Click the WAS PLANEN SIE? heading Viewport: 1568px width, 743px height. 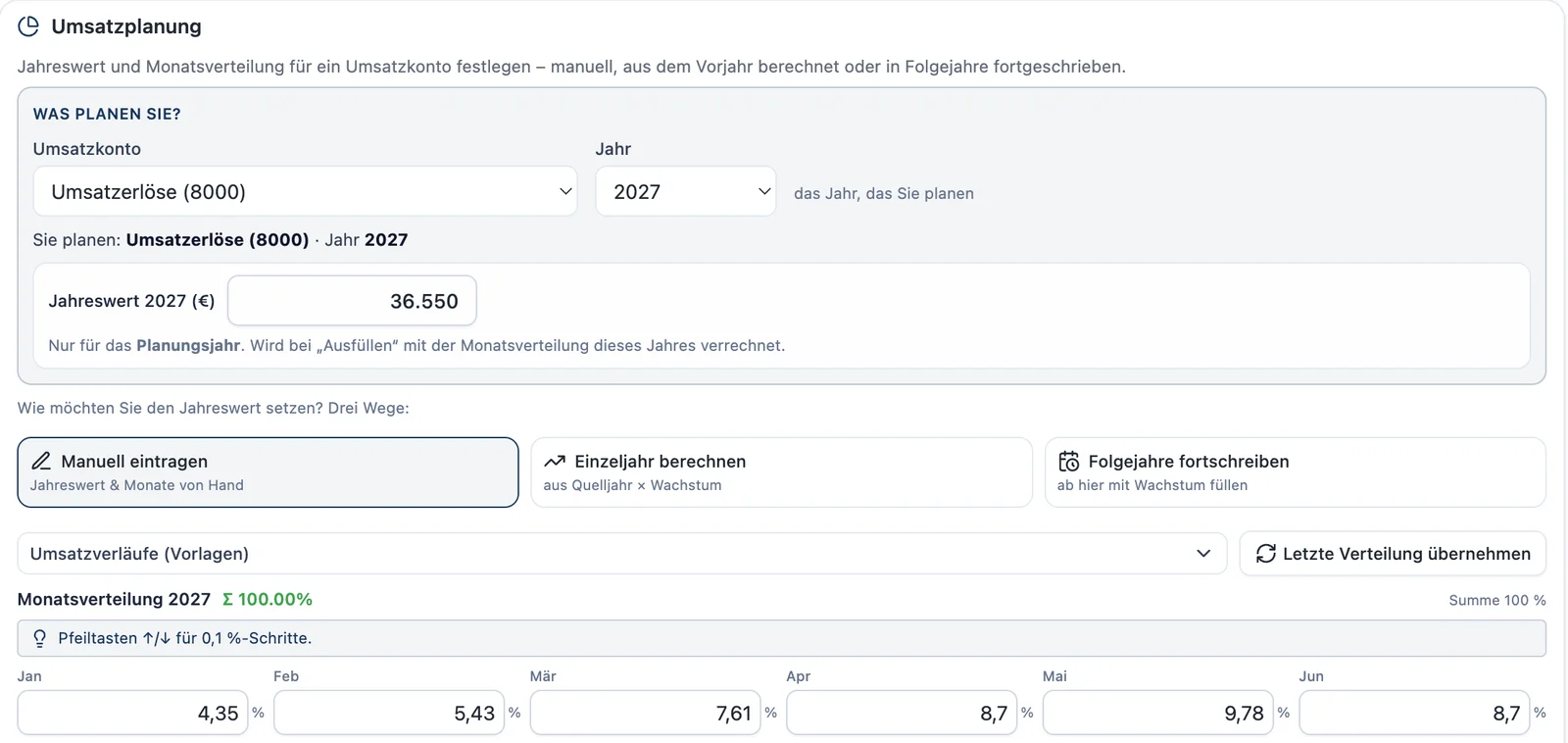tap(107, 114)
